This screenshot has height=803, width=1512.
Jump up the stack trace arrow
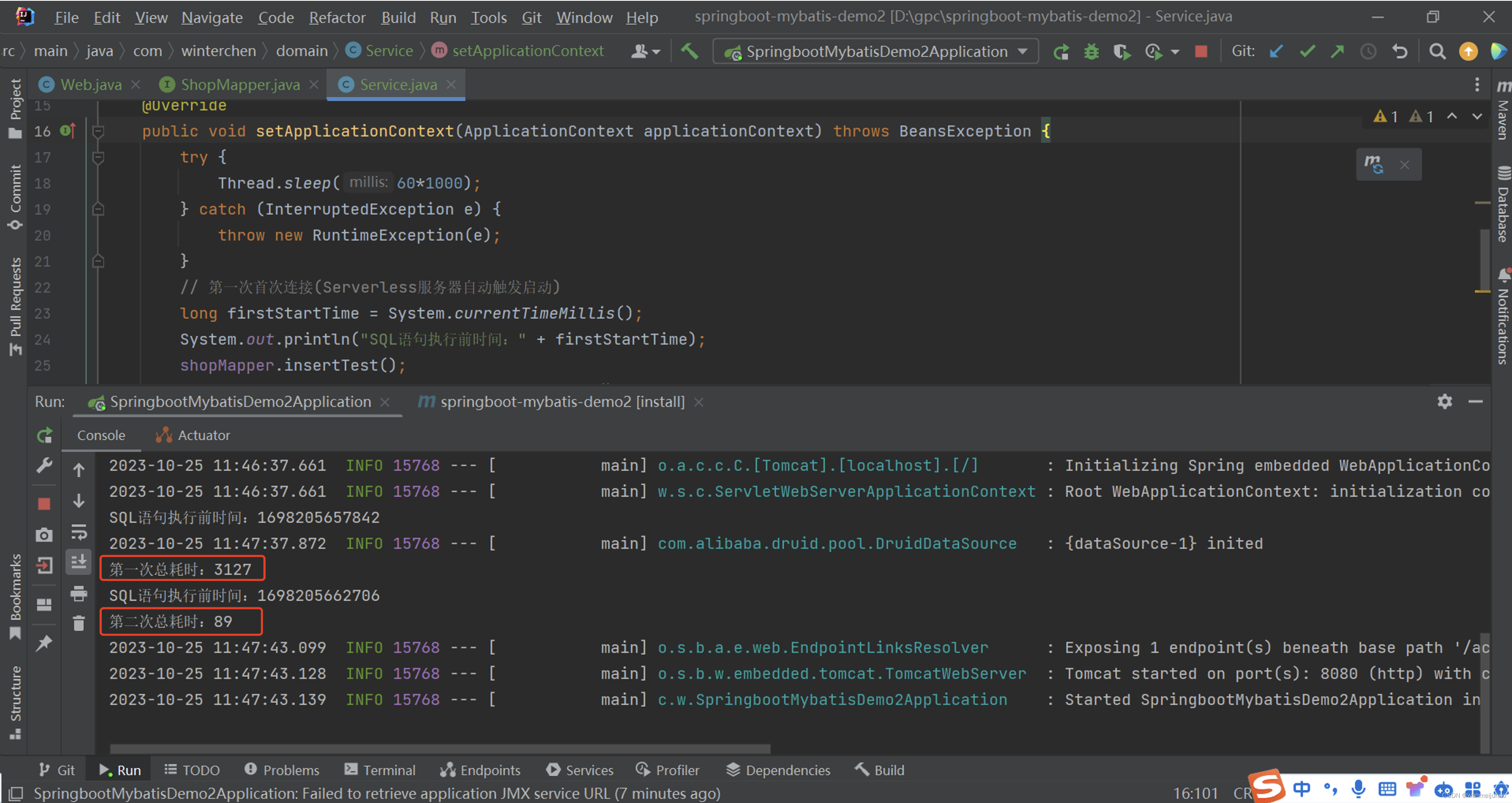(79, 470)
